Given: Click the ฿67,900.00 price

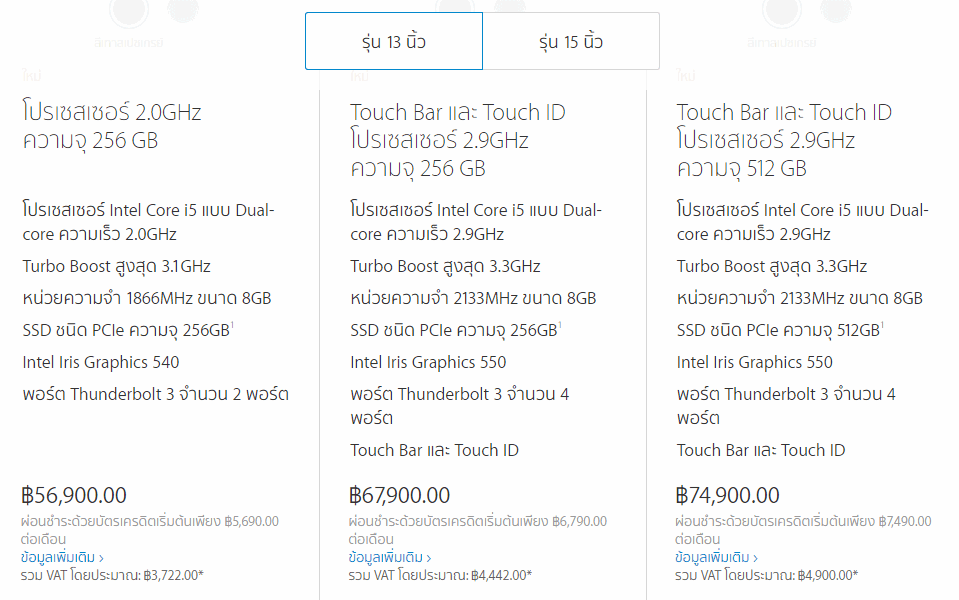Looking at the screenshot, I should 399,495.
